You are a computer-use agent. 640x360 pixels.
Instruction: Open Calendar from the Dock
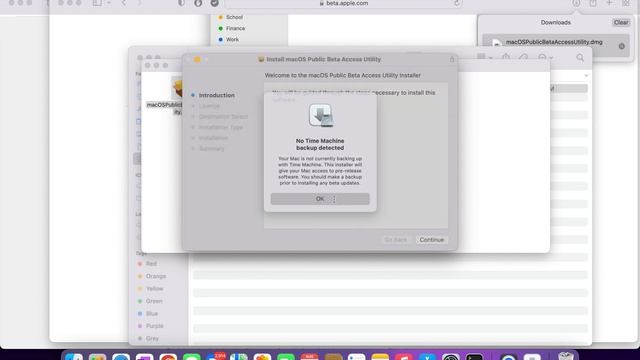[x=309, y=357]
